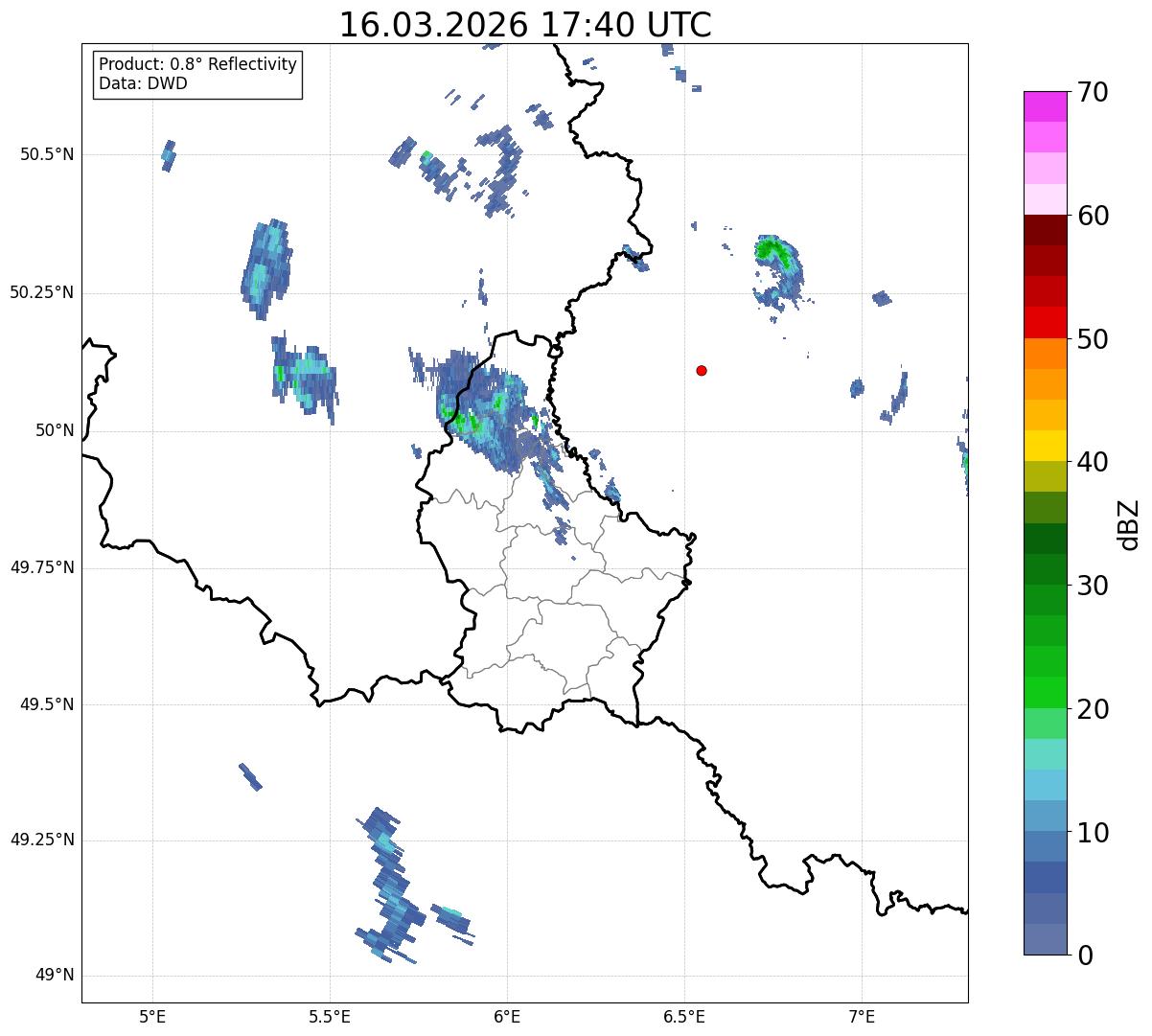This screenshot has height=1036, width=1152.
Task: Click the 50°N latitude label
Action: click(x=55, y=430)
